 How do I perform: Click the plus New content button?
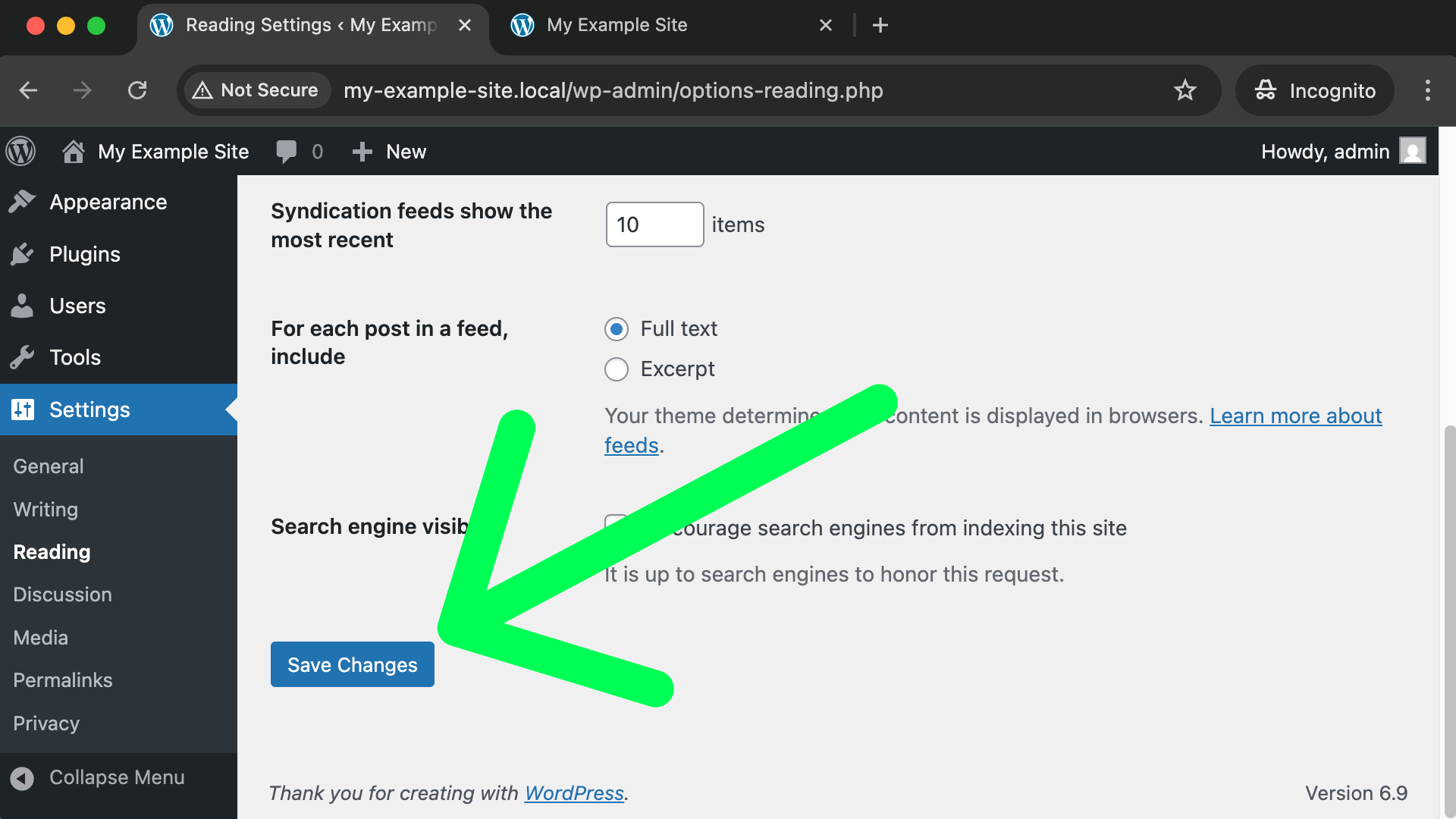[389, 152]
